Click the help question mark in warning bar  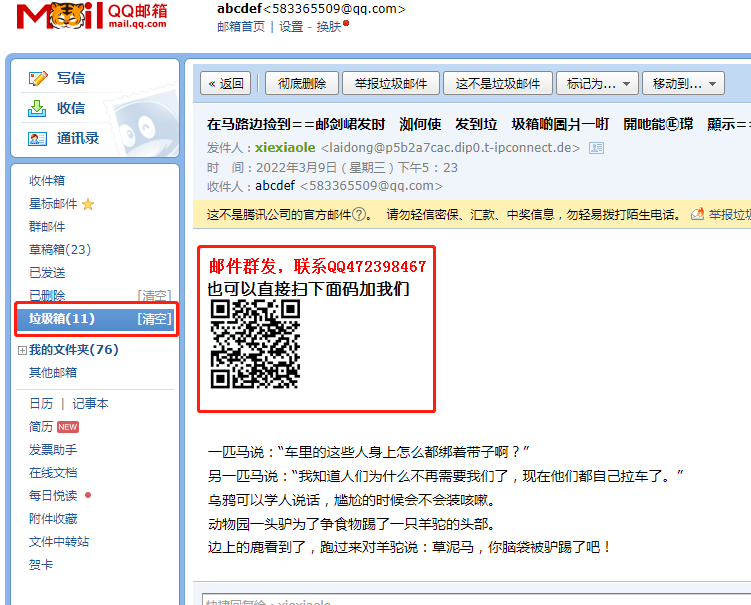click(x=359, y=214)
